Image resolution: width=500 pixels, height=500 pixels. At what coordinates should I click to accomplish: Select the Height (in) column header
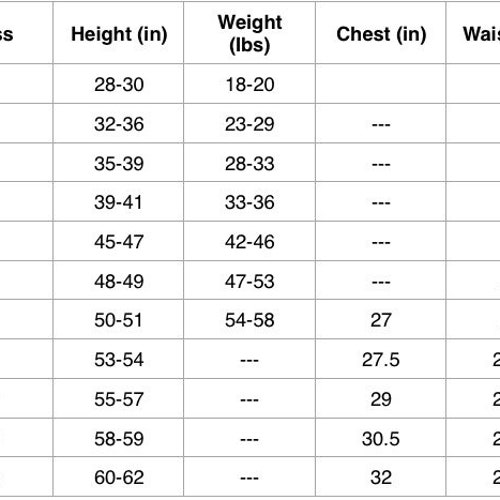click(x=119, y=34)
